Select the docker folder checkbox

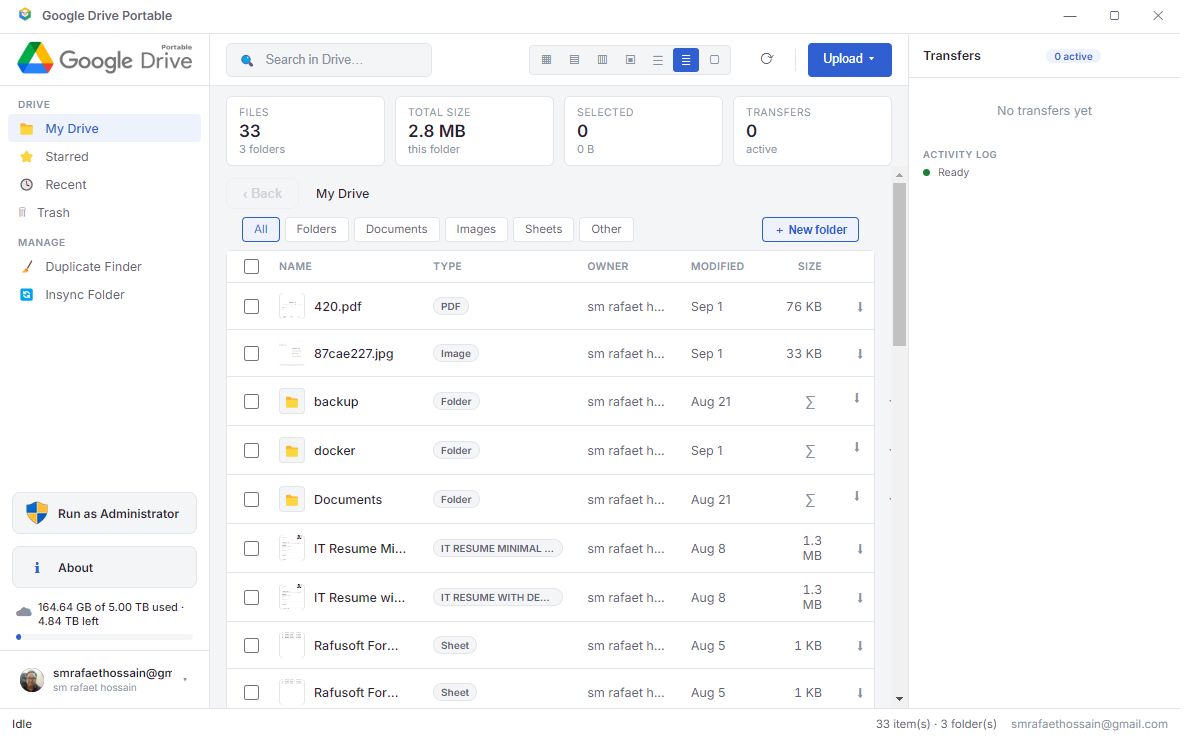(x=252, y=451)
